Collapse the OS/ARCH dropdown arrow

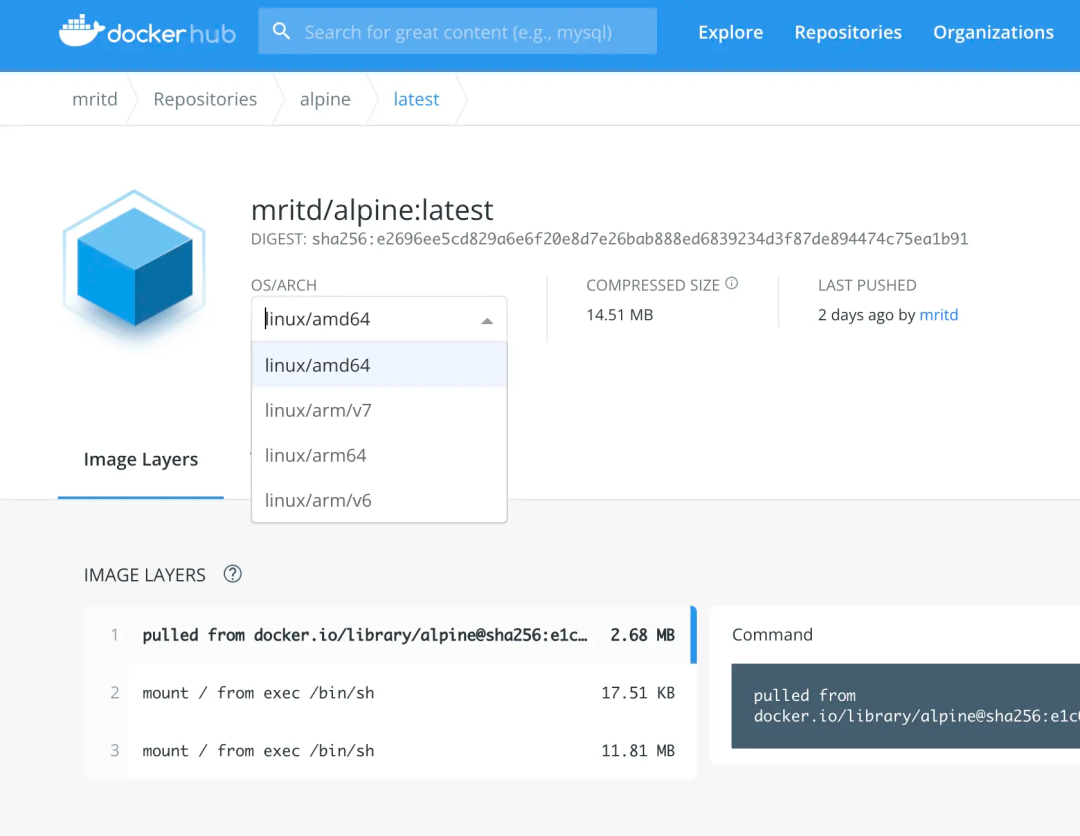tap(487, 320)
